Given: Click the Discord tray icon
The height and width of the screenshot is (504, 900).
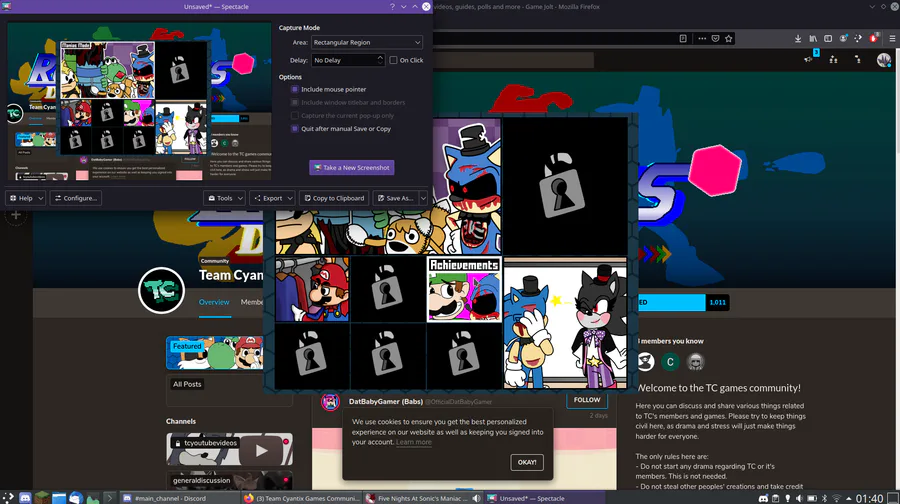Looking at the screenshot, I should tap(763, 498).
